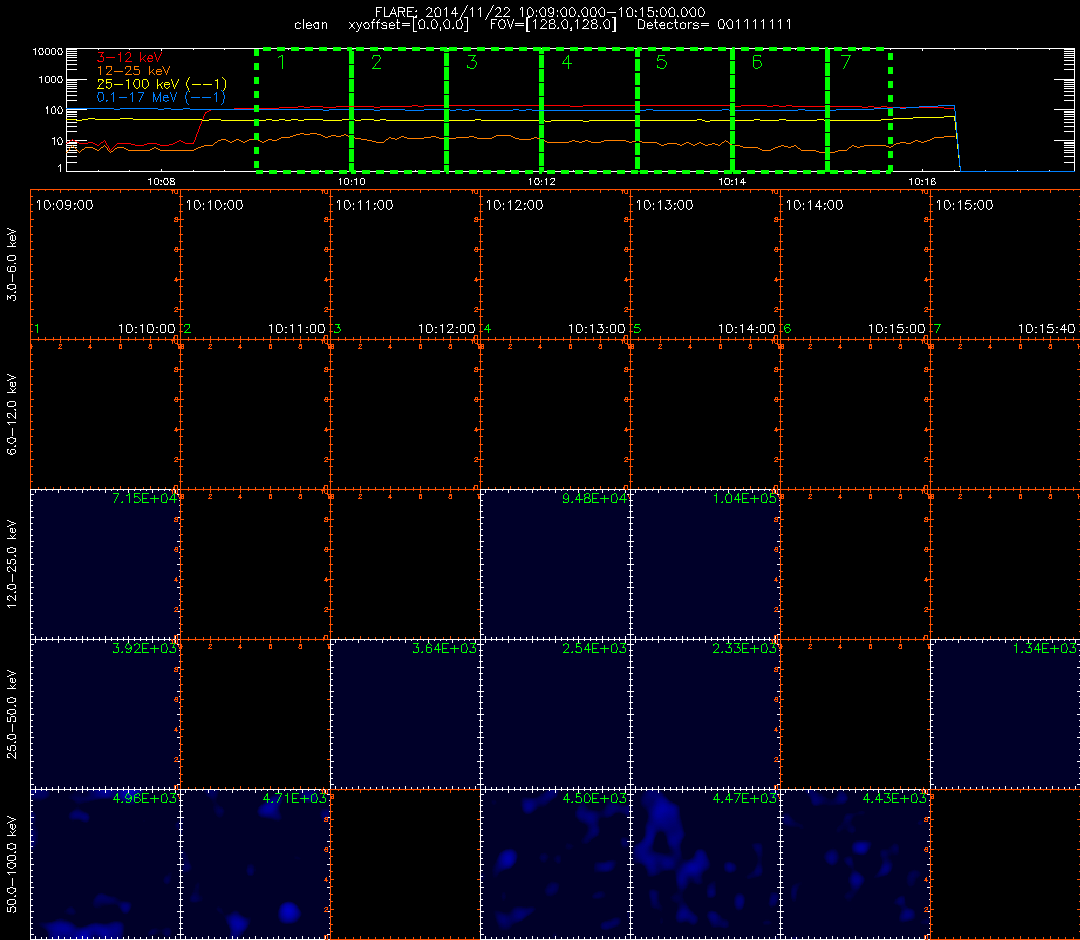Click the 10:14:00 start time in panel 6
Image resolution: width=1080 pixels, height=940 pixels.
(814, 205)
